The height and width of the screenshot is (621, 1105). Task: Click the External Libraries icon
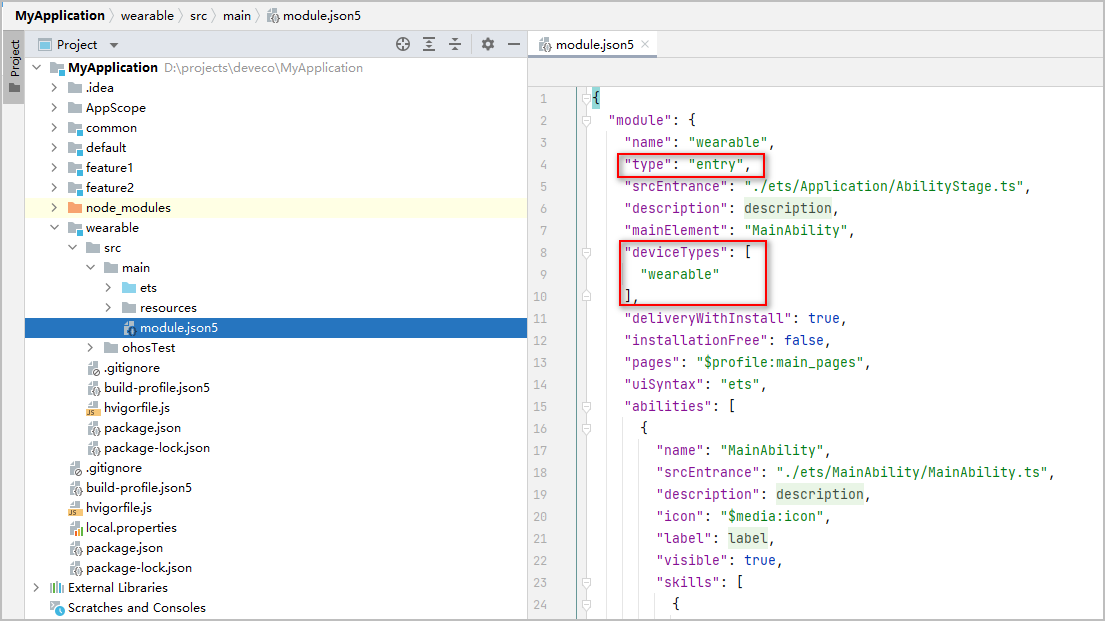(57, 587)
